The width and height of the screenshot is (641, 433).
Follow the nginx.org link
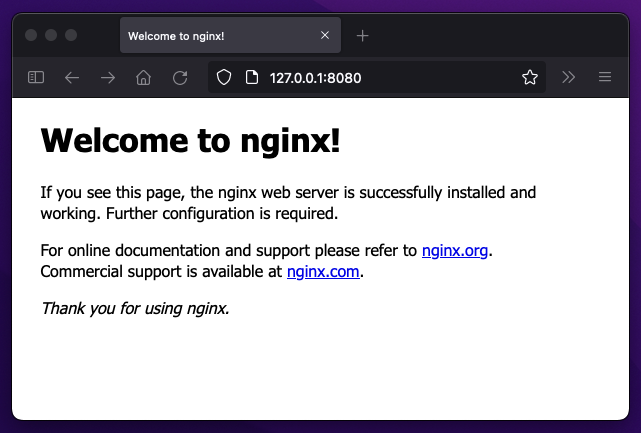tap(455, 251)
